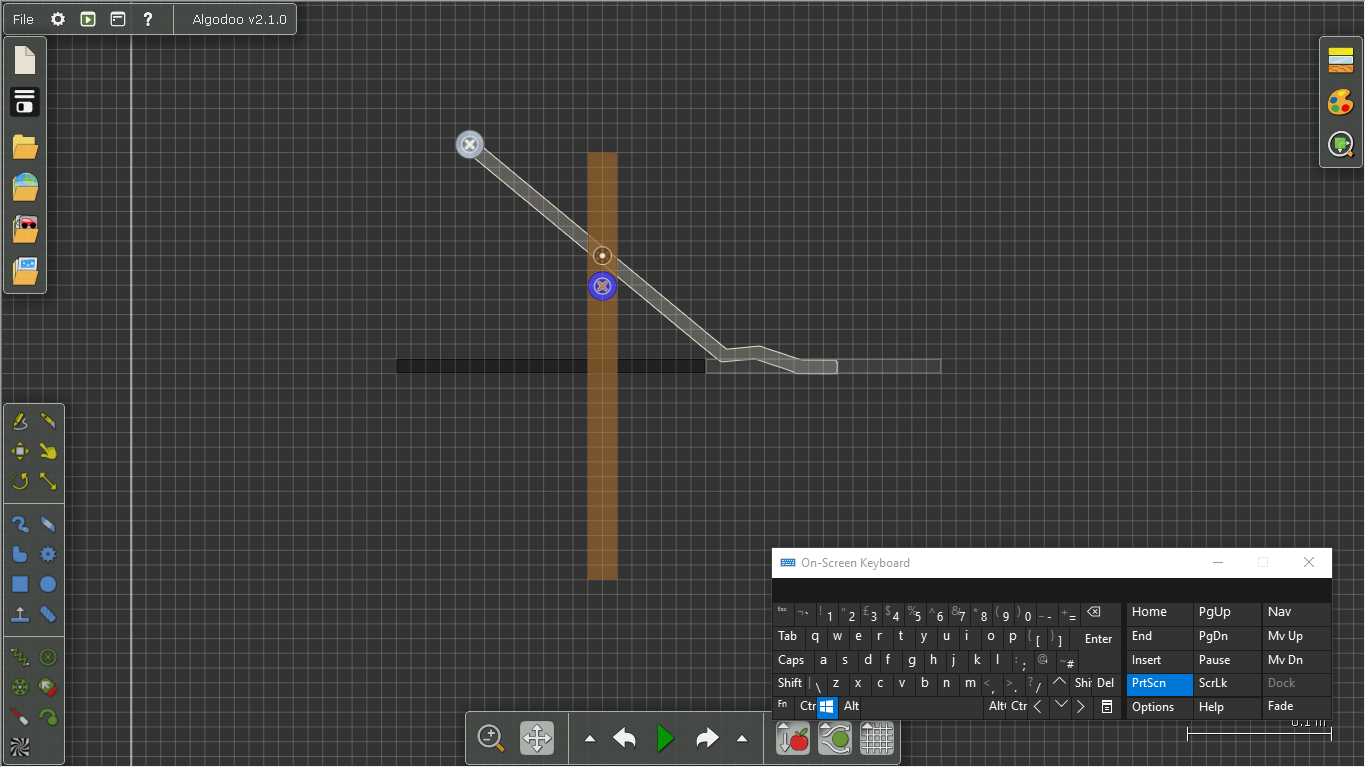This screenshot has width=1366, height=768.
Task: Create a new scene with blank page icon
Action: (25, 60)
